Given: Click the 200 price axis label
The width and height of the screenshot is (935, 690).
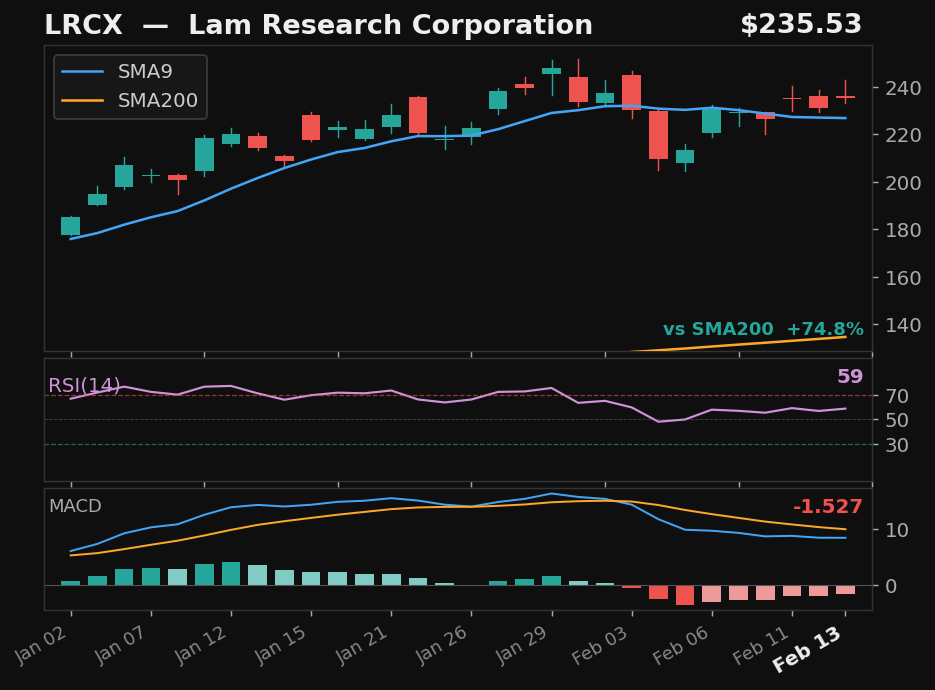Looking at the screenshot, I should pyautogui.click(x=903, y=182).
